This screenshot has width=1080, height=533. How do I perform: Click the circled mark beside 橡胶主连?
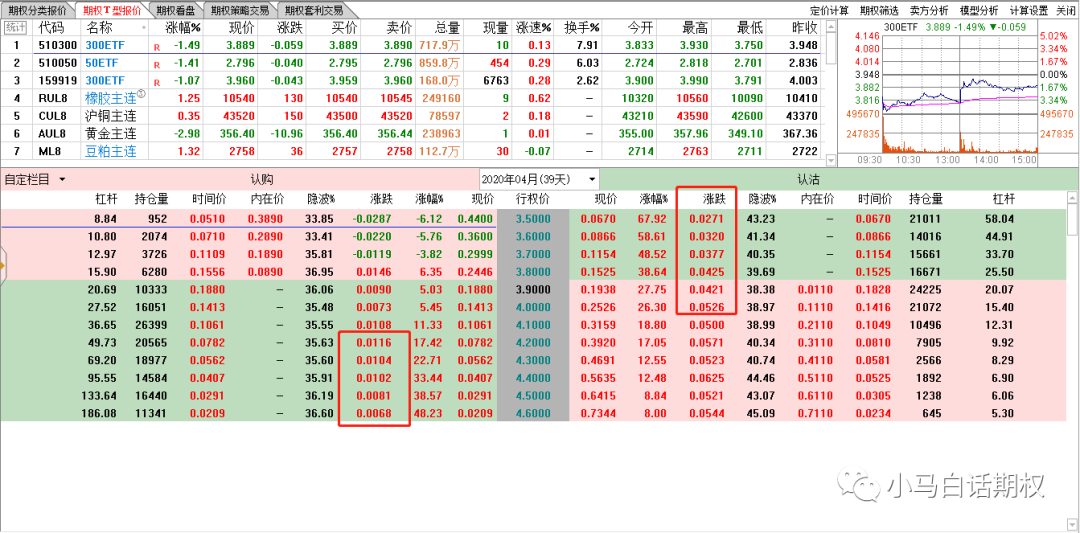click(141, 94)
